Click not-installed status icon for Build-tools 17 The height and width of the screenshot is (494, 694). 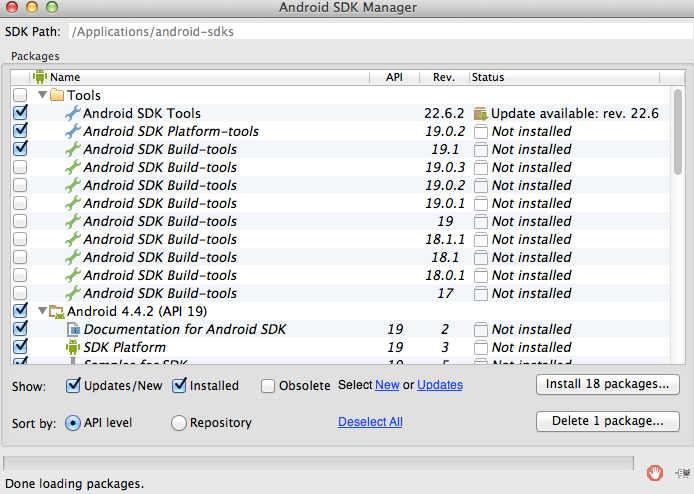481,293
